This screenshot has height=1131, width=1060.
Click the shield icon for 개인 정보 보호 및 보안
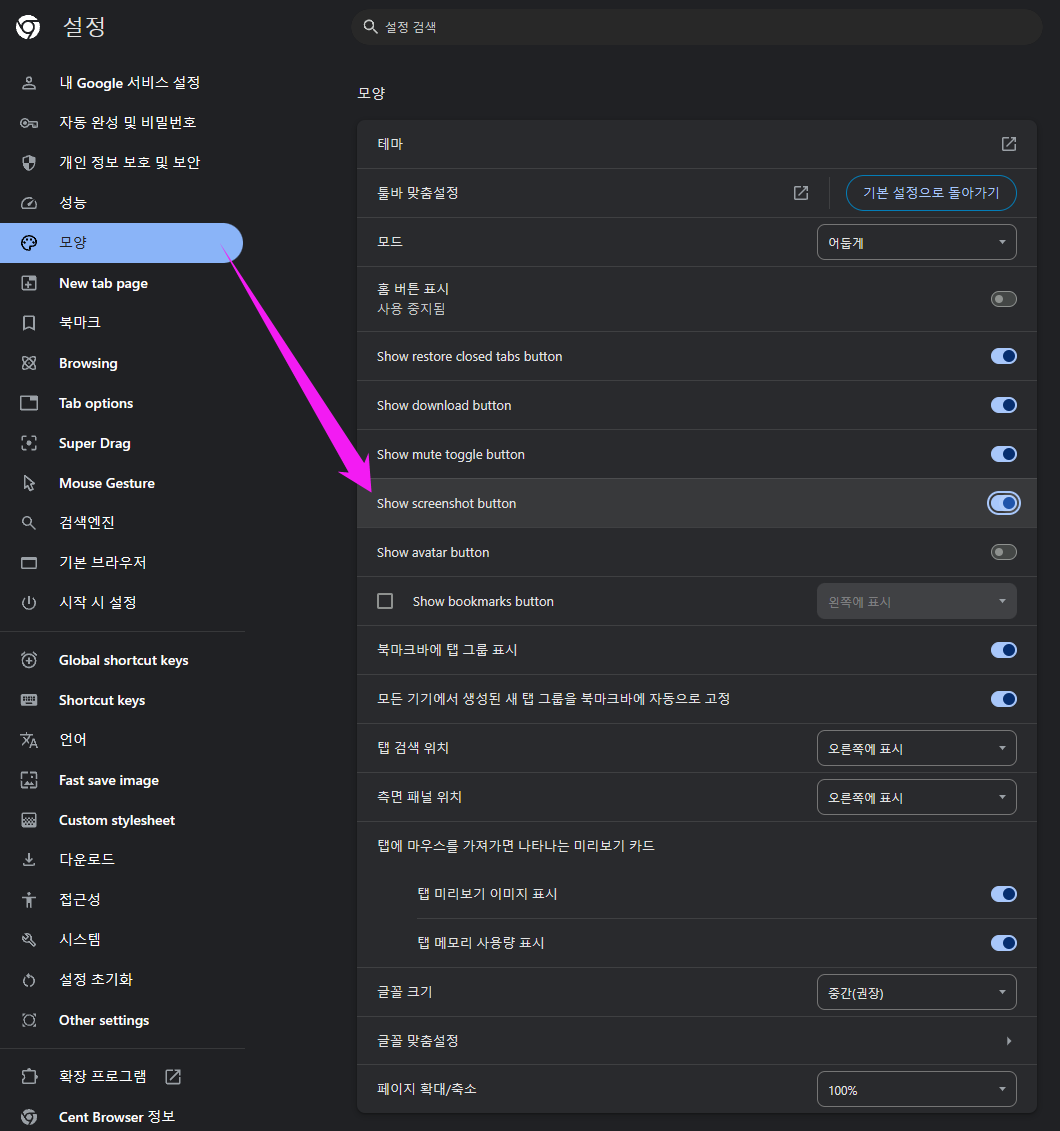[29, 163]
